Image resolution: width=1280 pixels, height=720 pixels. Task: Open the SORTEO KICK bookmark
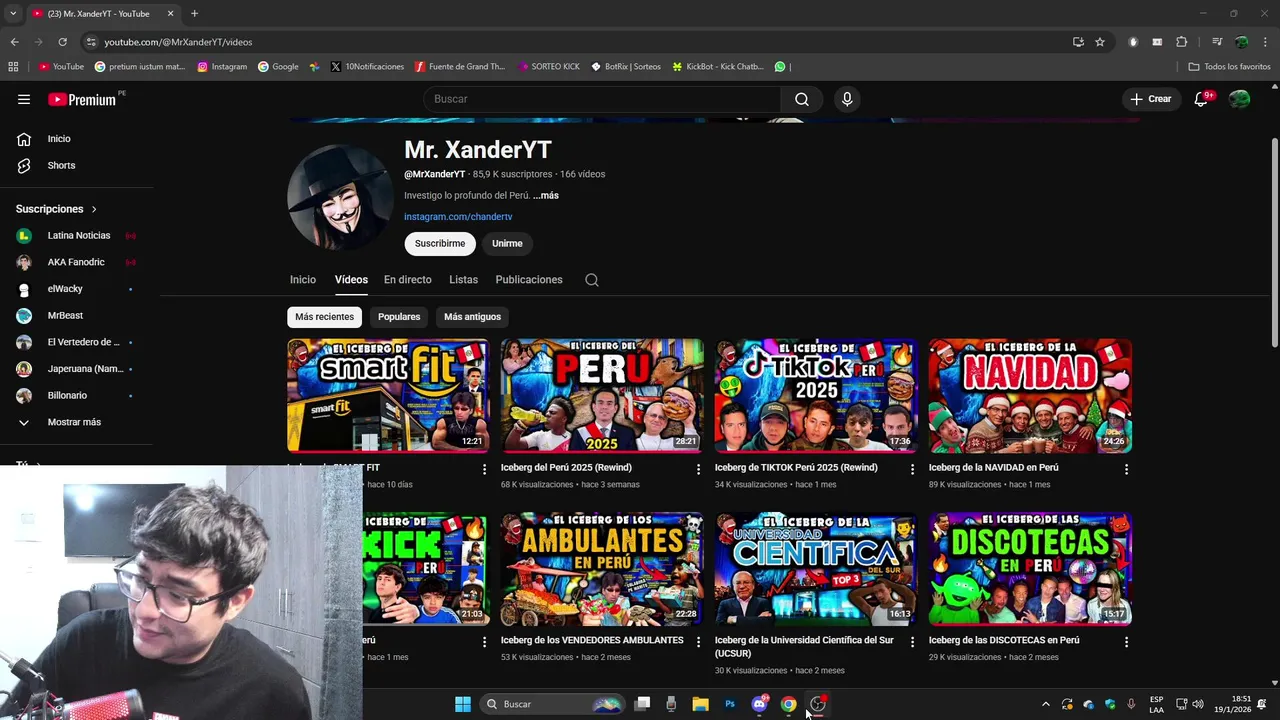(x=549, y=67)
